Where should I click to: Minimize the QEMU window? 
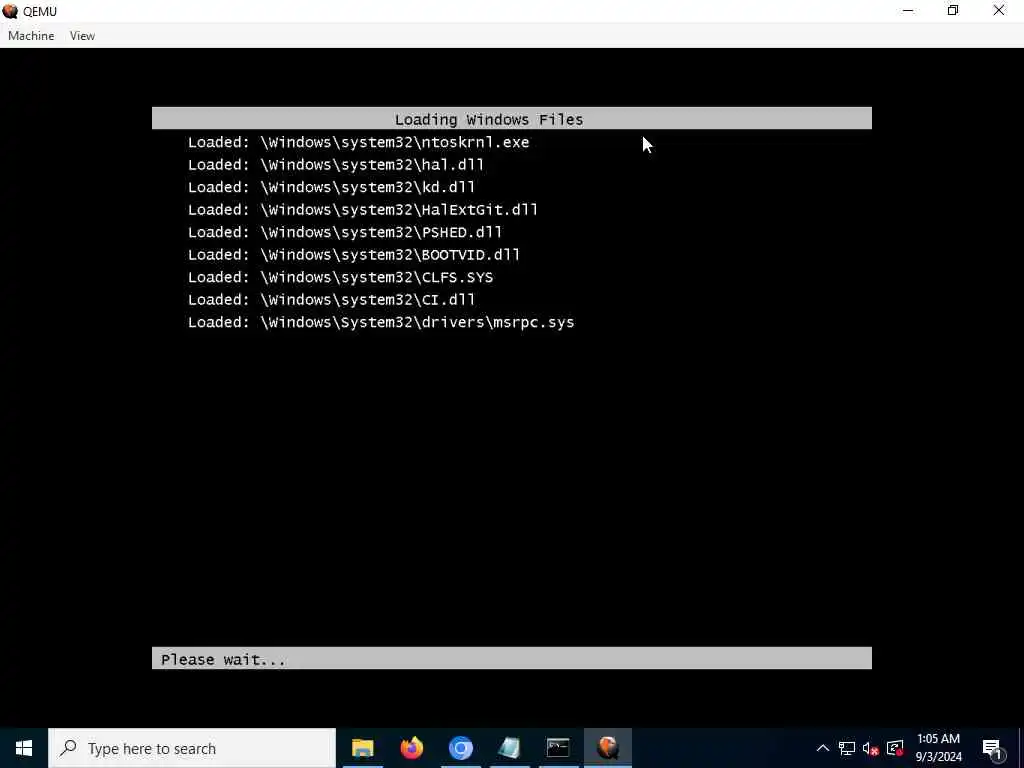[908, 10]
